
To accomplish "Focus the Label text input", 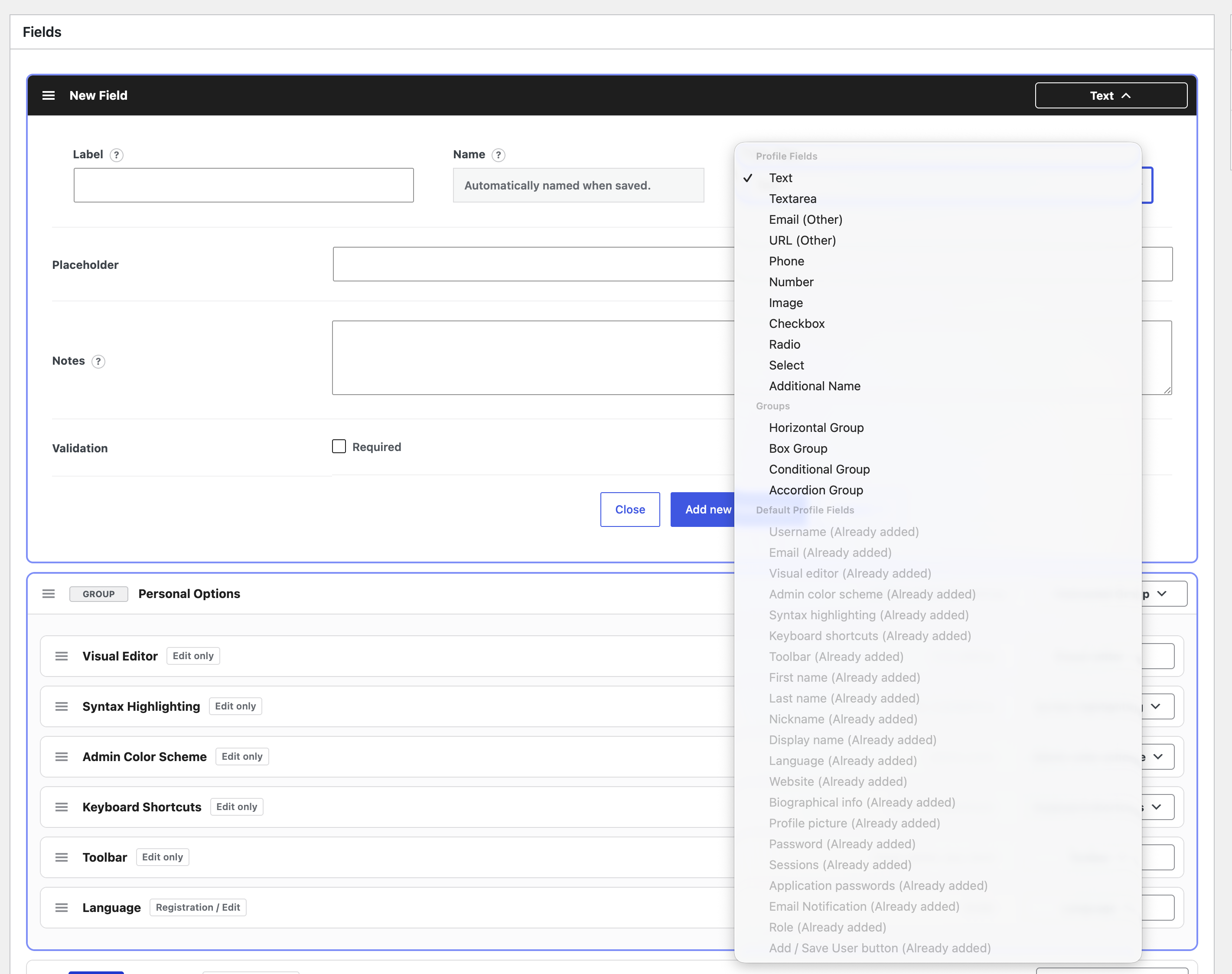I will coord(244,185).
